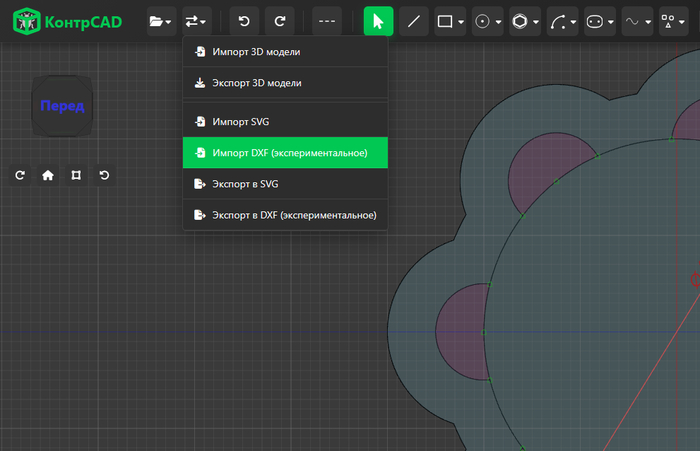Choose the Circle tool icon

tap(482, 21)
